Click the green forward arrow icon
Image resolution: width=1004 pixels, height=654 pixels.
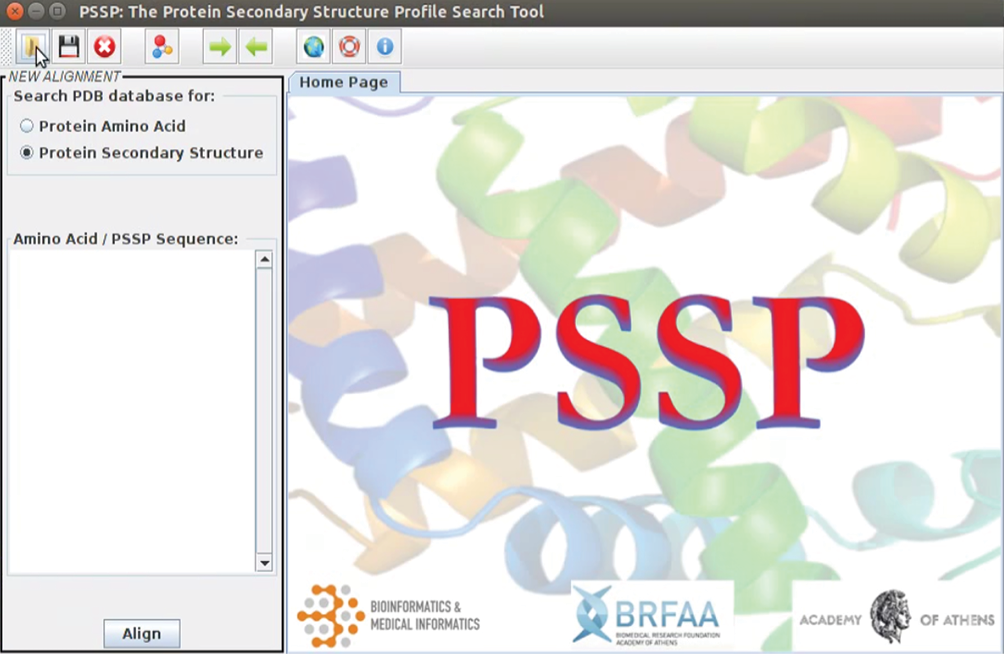tap(219, 46)
